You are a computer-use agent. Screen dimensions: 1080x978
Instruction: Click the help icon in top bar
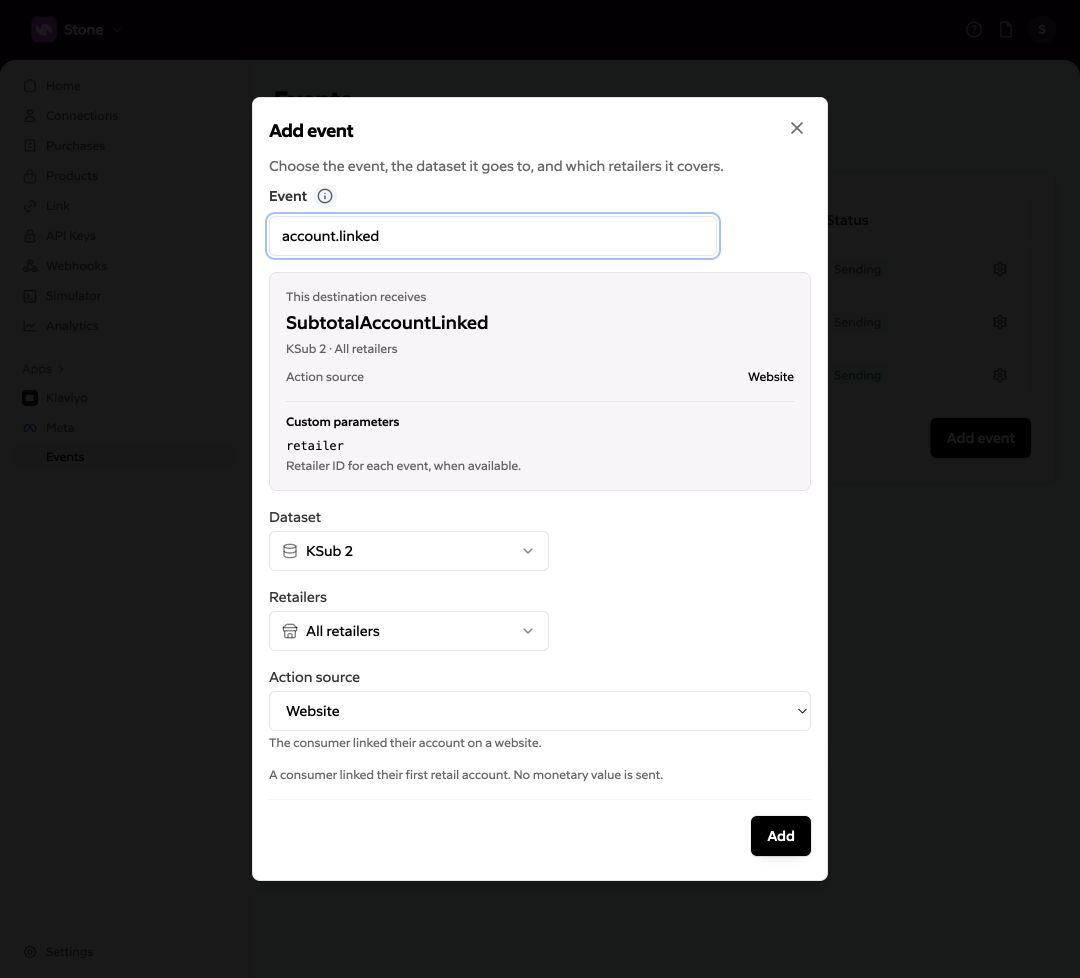tap(973, 30)
